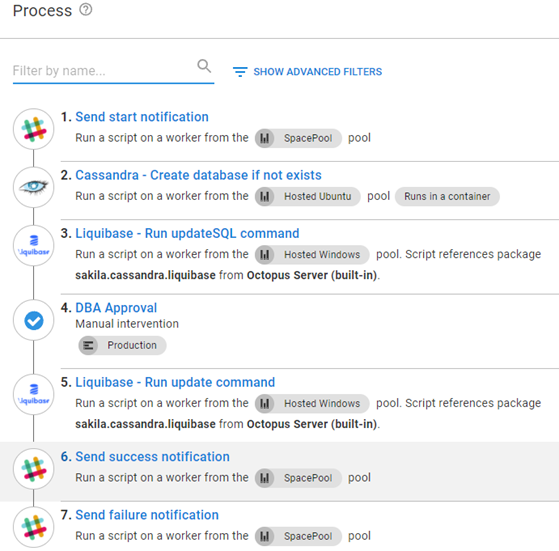
Task: Click worker pool icon in step 1 SpacePool chip
Action: pyautogui.click(x=265, y=138)
